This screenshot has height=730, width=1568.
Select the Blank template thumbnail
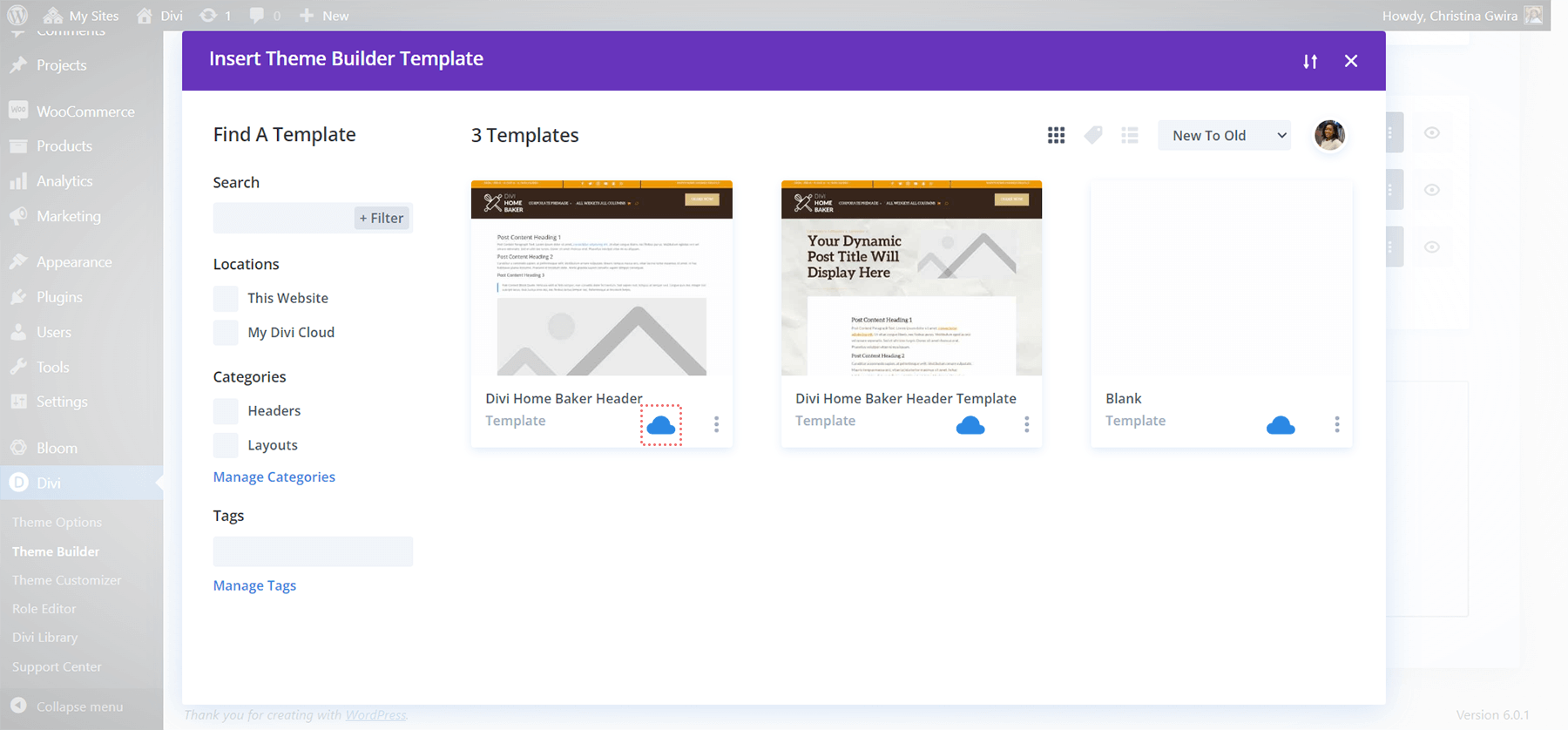coord(1221,278)
